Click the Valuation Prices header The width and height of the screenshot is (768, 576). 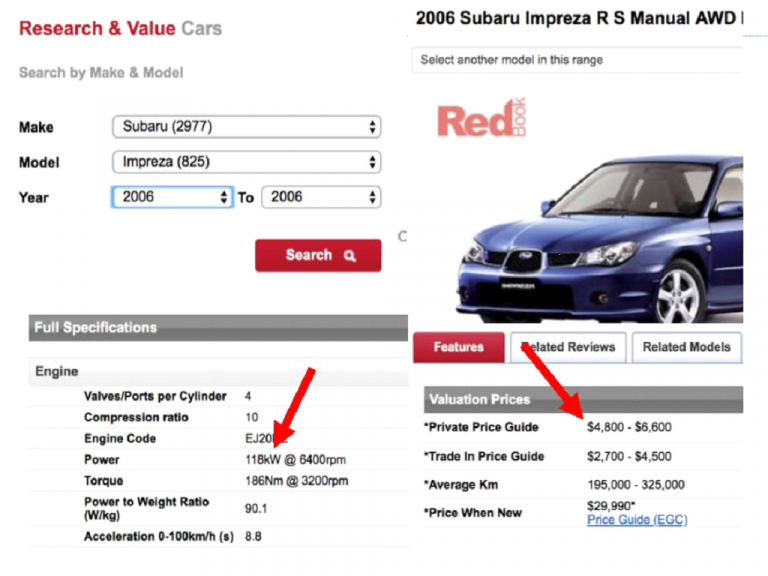[x=480, y=399]
